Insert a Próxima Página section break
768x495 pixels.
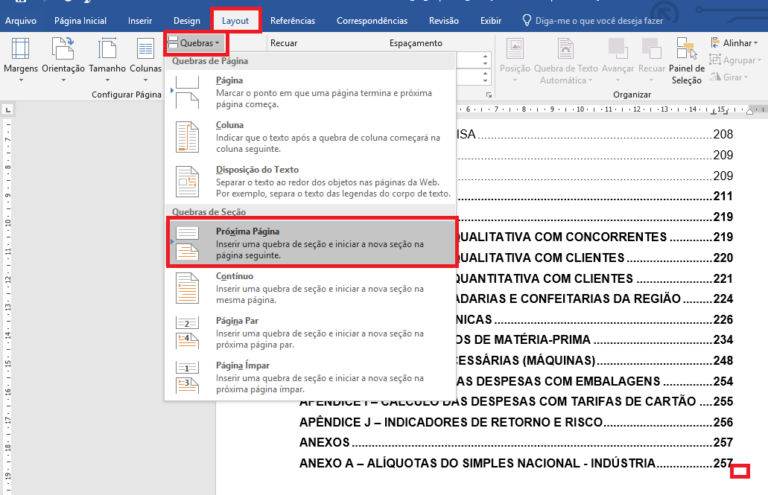point(311,243)
